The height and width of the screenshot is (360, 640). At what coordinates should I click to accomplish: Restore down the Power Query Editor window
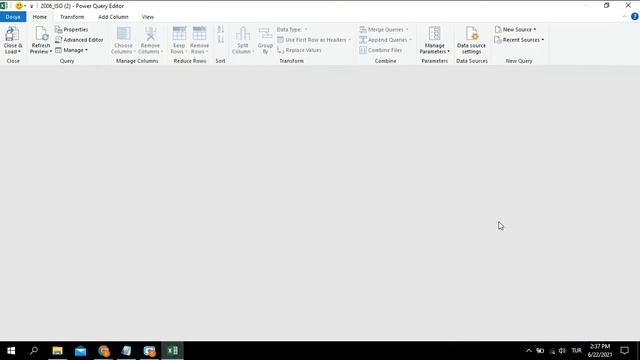[607, 5]
